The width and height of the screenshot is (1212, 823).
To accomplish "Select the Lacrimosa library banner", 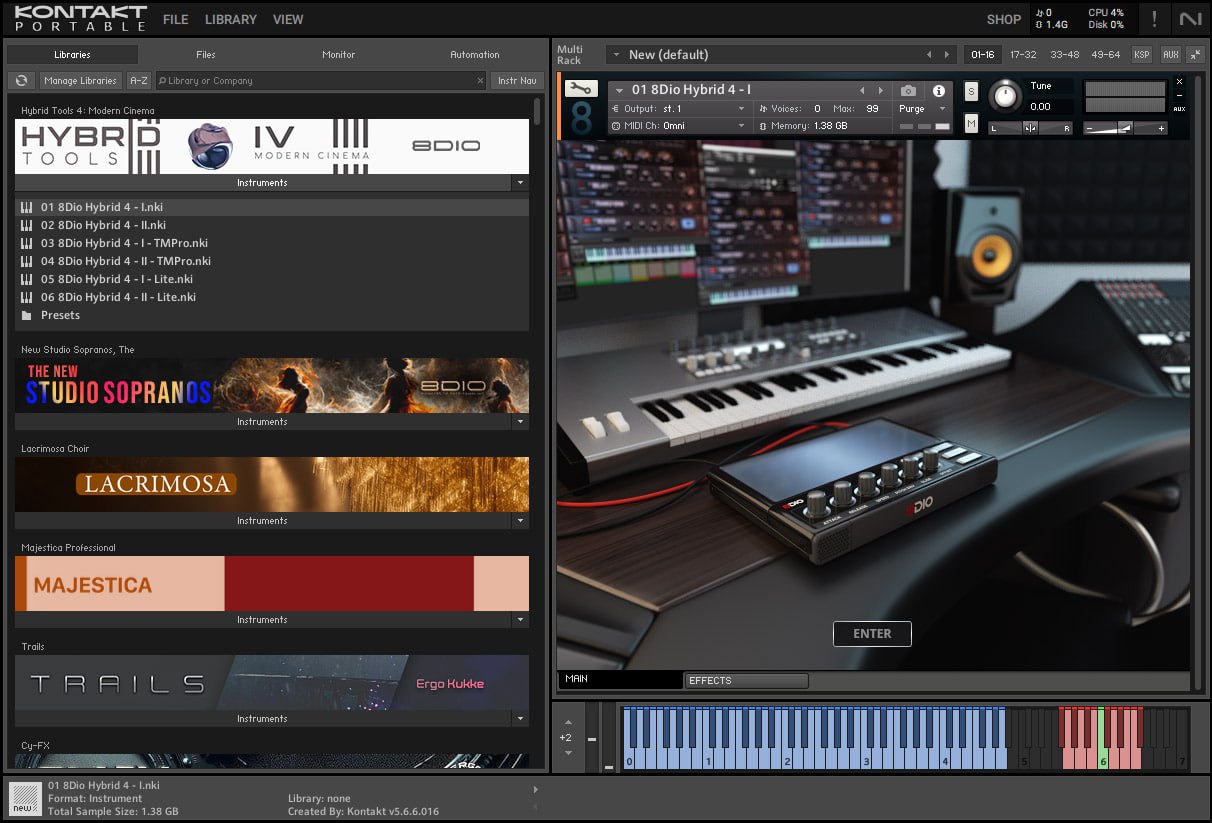I will tap(272, 485).
